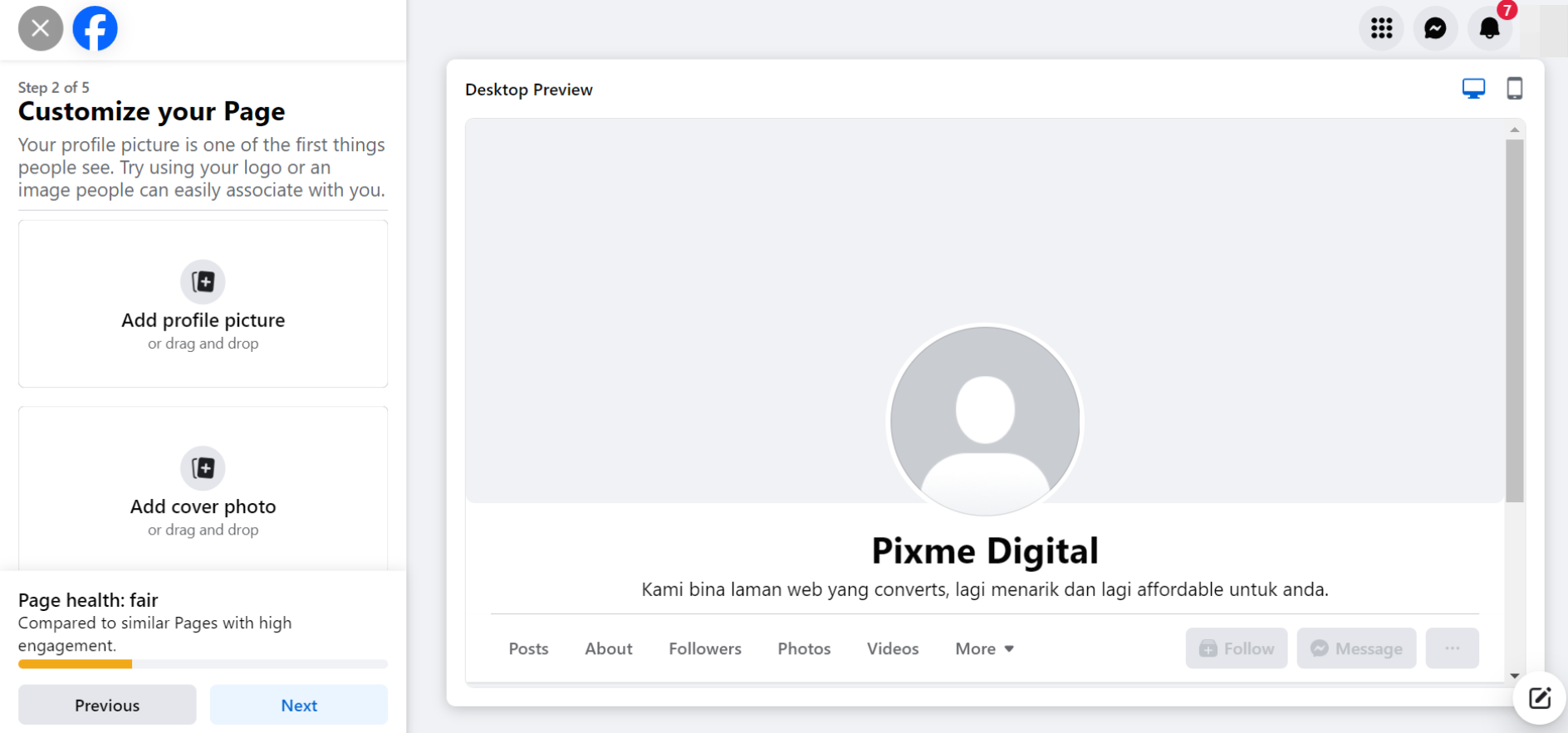Screen dimensions: 1568x733
Task: Close the Page setup with X icon
Action: [x=40, y=29]
